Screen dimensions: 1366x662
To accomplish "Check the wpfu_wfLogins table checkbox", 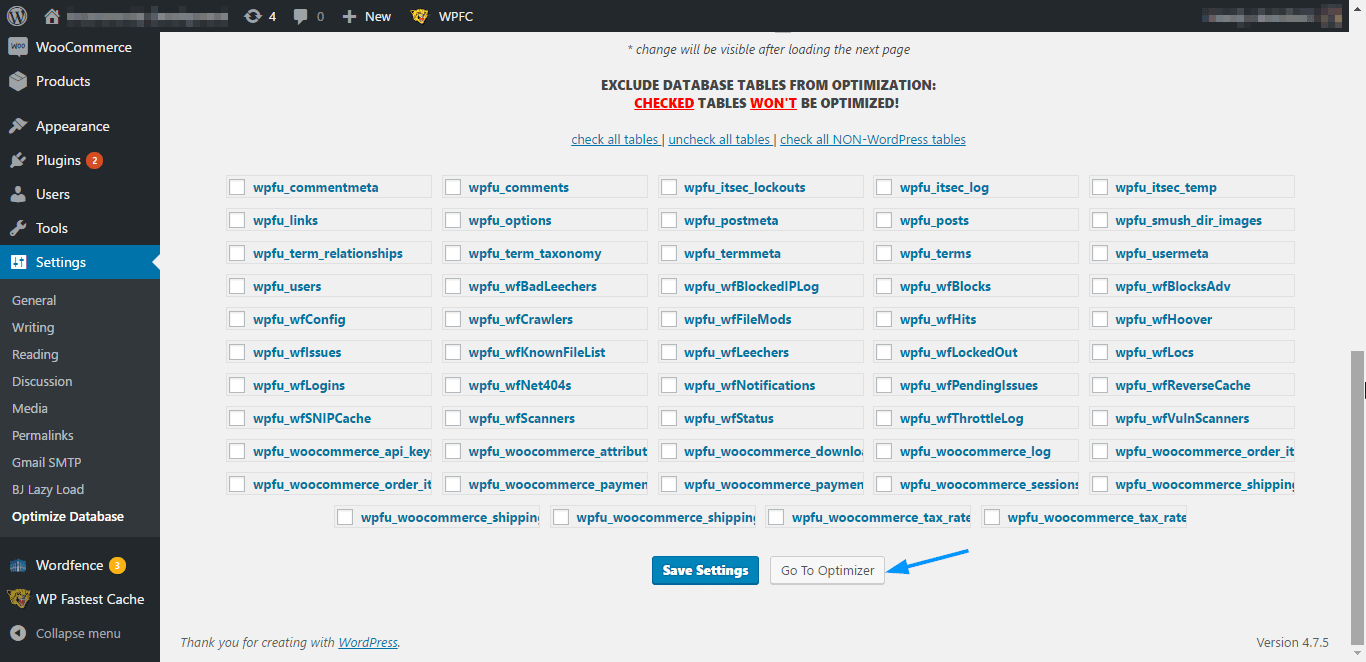I will point(237,385).
